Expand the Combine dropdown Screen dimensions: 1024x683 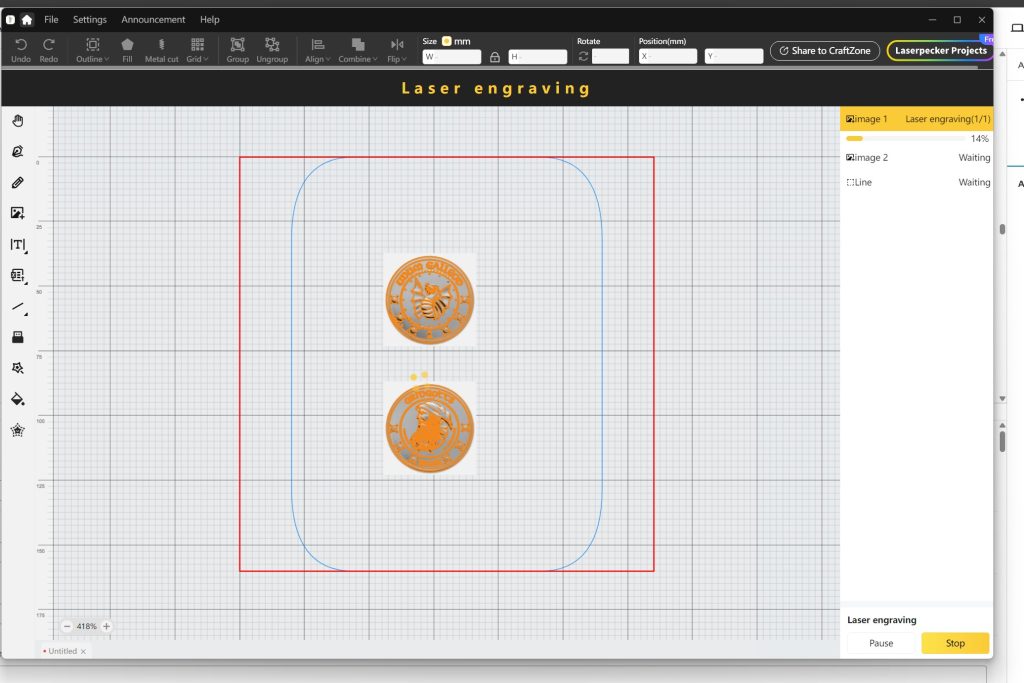tap(357, 50)
